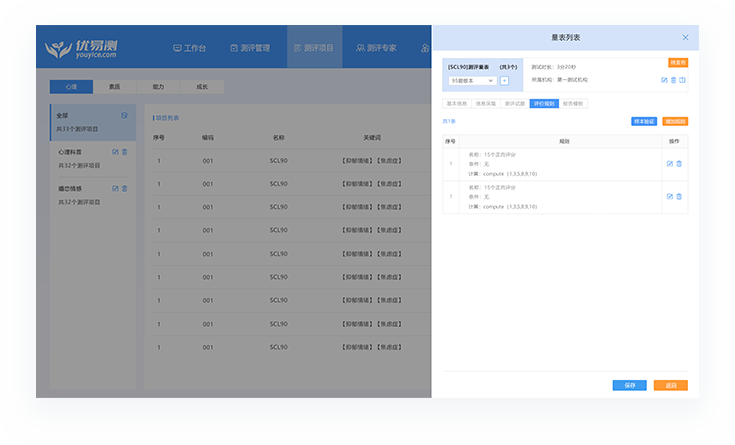
Task: Edit the 心理科普 group
Action: click(115, 152)
